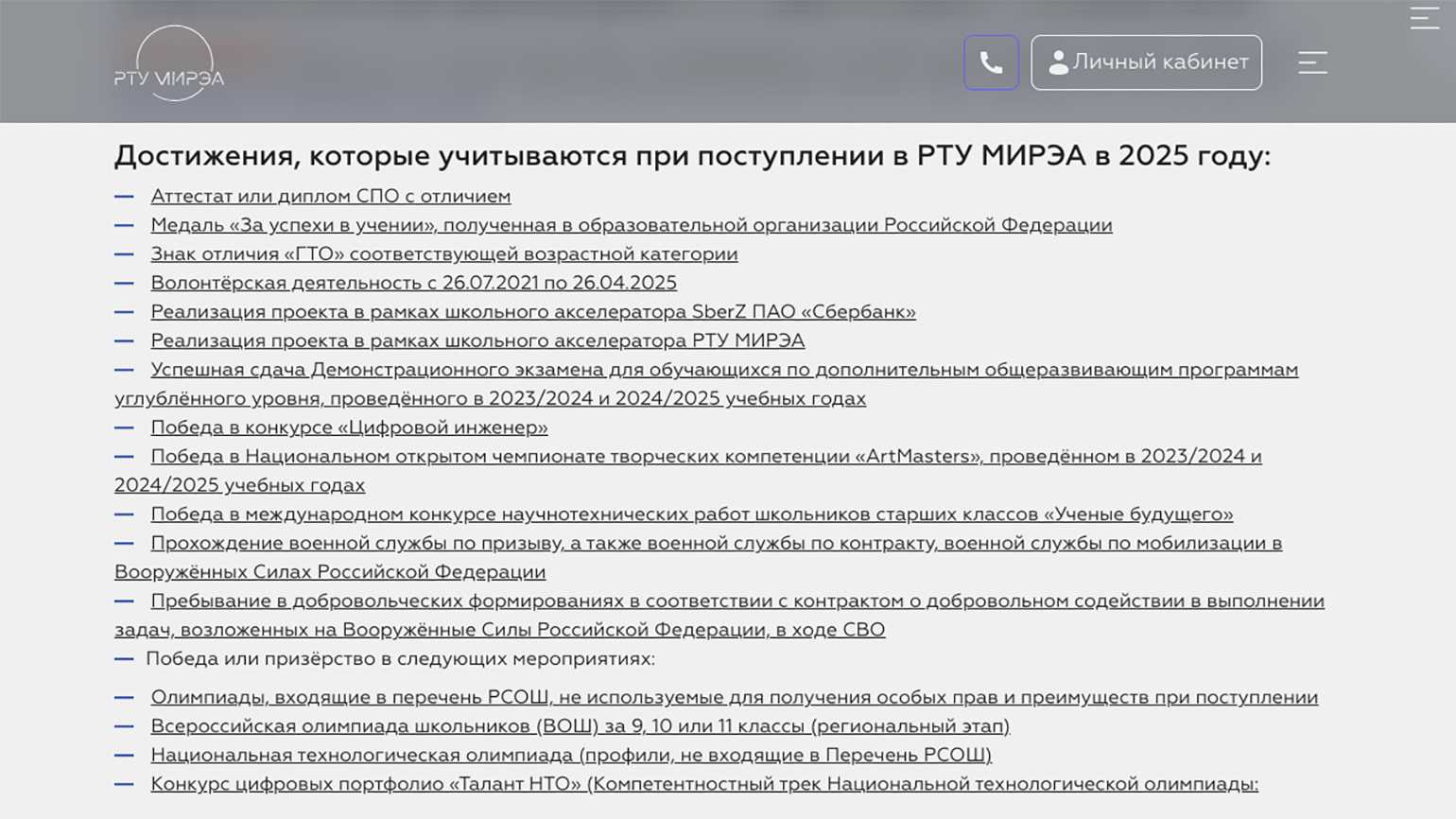Open the Прохождение военной службы link
The height and width of the screenshot is (819, 1456).
[x=716, y=544]
